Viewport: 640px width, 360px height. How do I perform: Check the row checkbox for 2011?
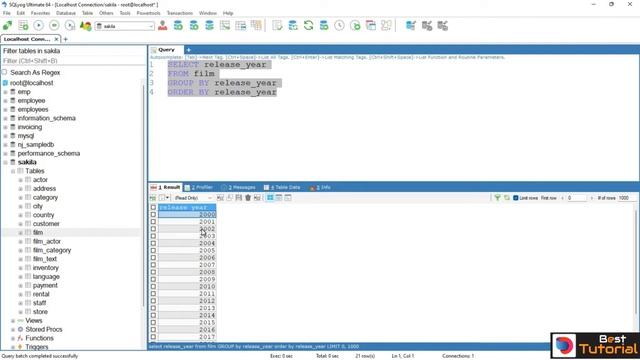[x=153, y=293]
